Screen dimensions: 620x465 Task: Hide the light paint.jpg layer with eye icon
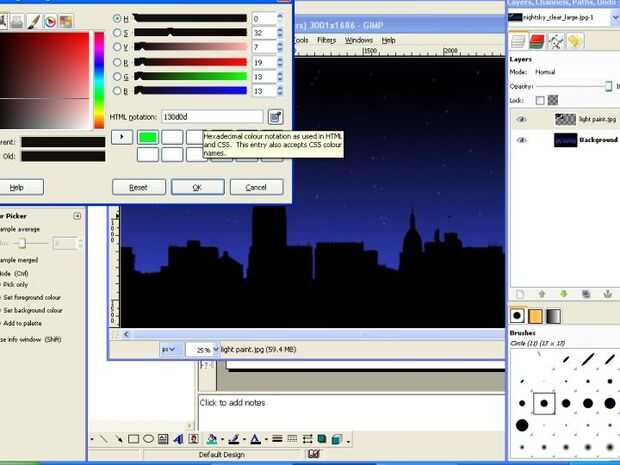(522, 119)
